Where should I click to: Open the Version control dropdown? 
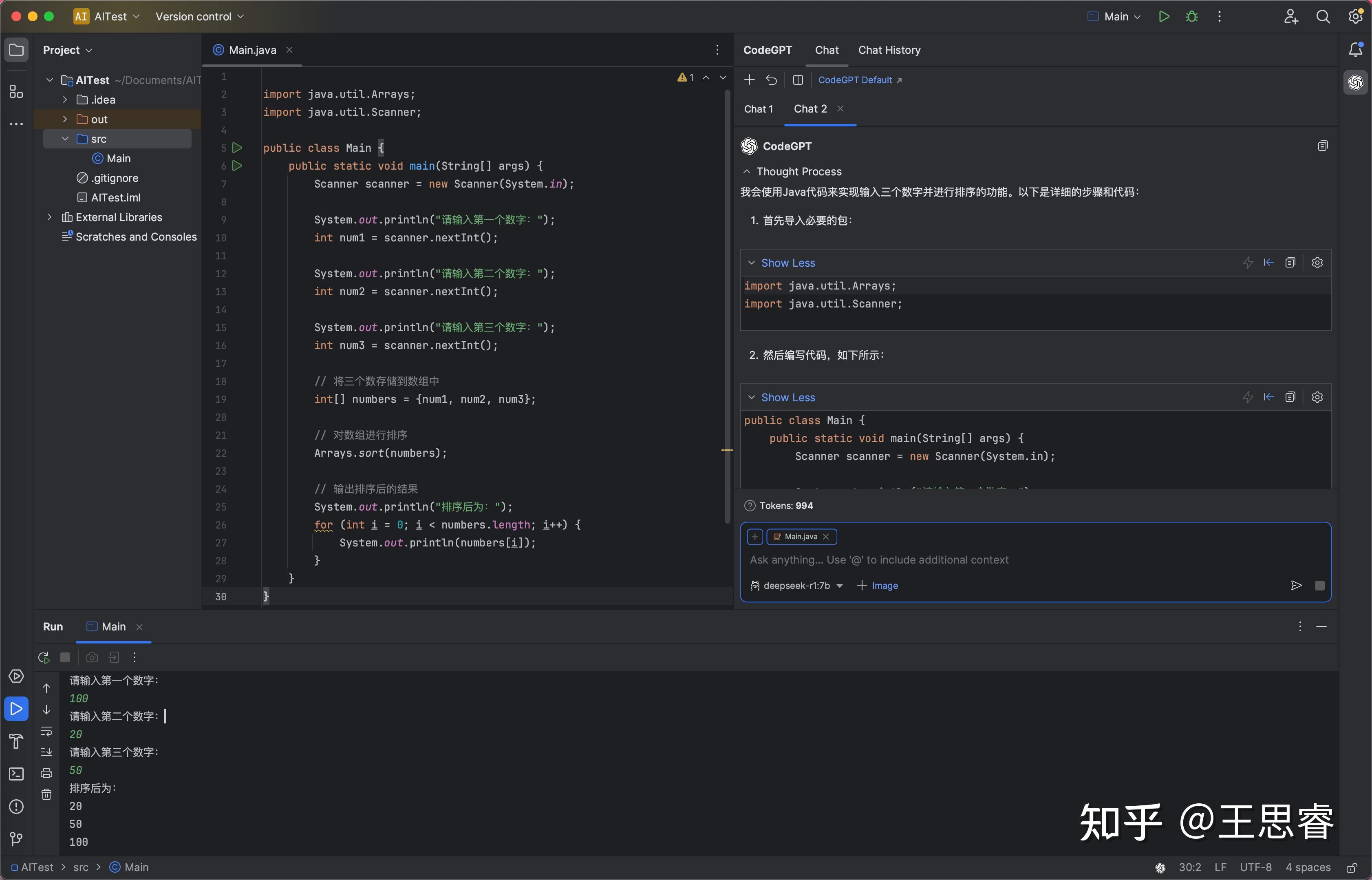(x=199, y=17)
